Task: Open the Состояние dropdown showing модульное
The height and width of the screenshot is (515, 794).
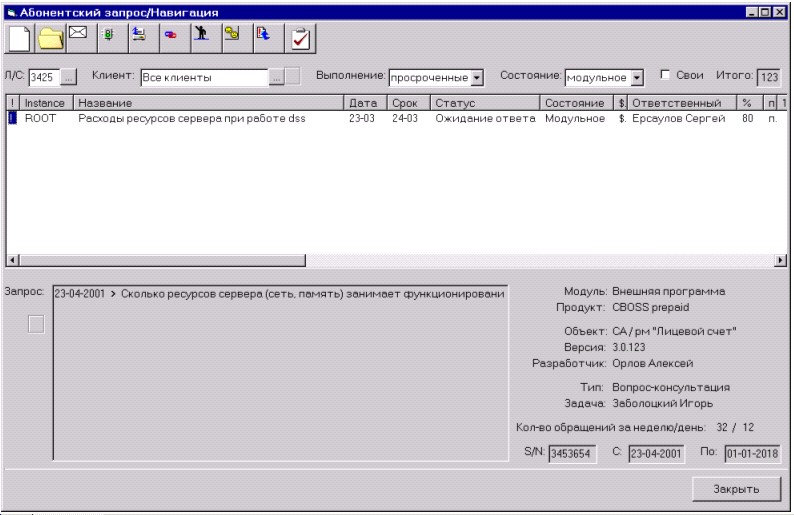Action: (638, 77)
